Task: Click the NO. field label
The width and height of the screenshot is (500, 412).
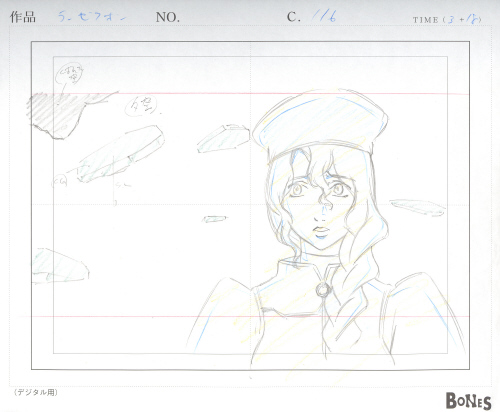Action: pos(168,17)
